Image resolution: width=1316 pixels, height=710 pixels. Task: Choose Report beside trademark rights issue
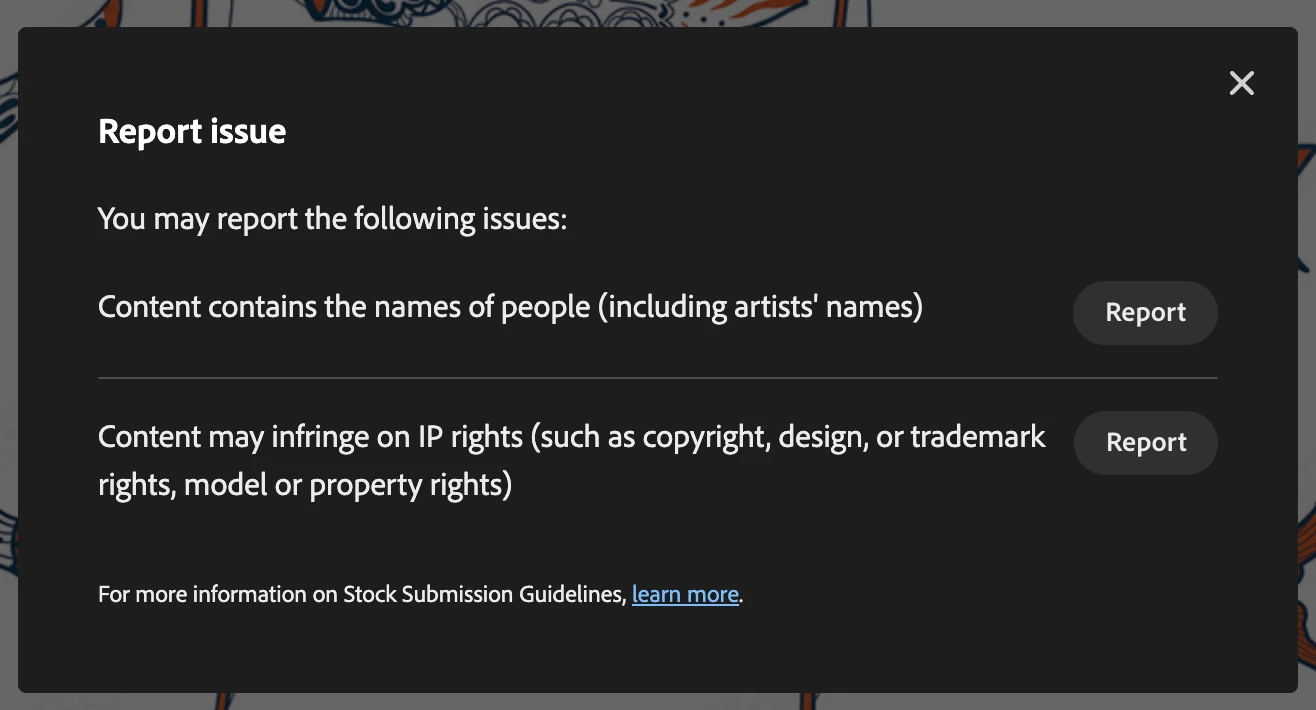(1145, 443)
